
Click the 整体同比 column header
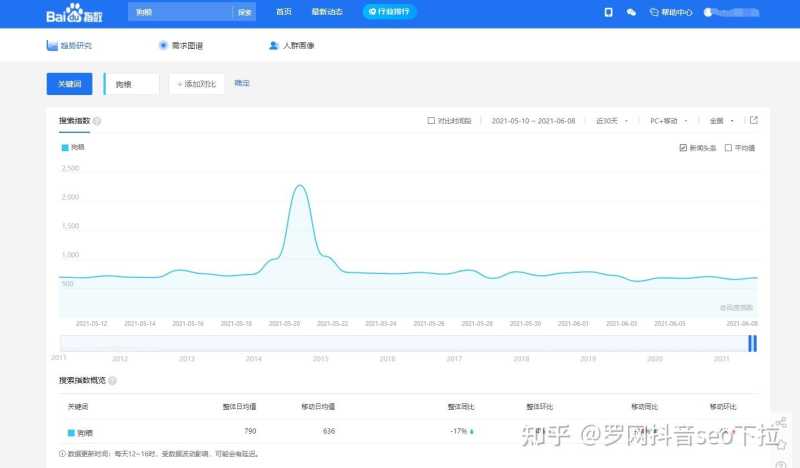(461, 407)
